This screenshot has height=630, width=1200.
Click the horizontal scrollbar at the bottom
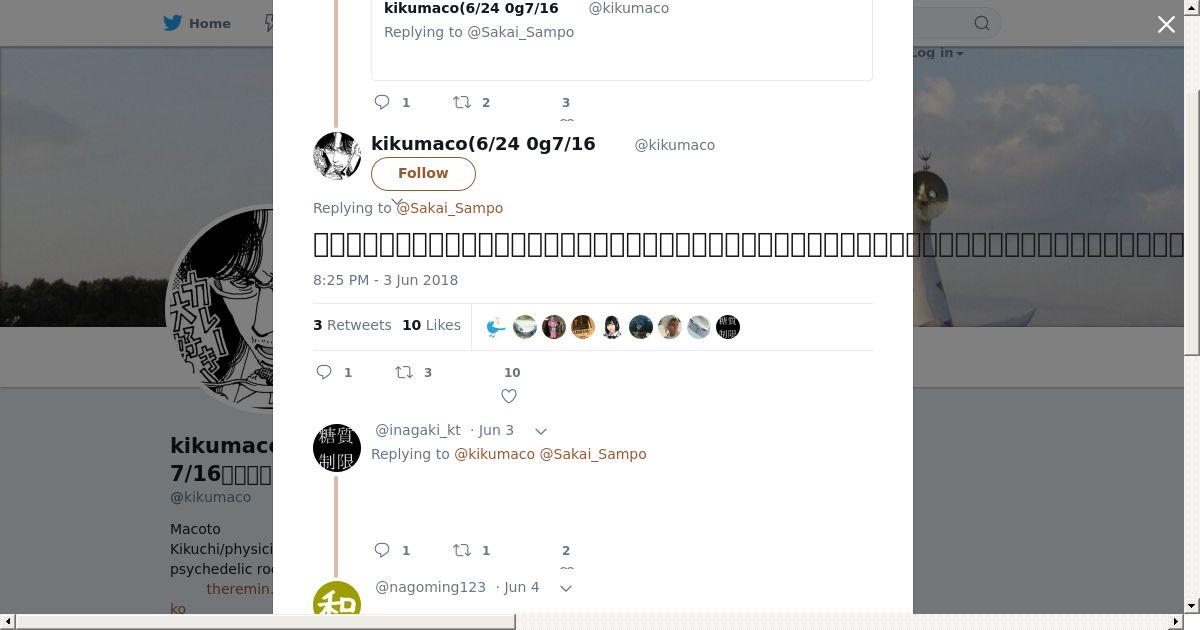265,622
